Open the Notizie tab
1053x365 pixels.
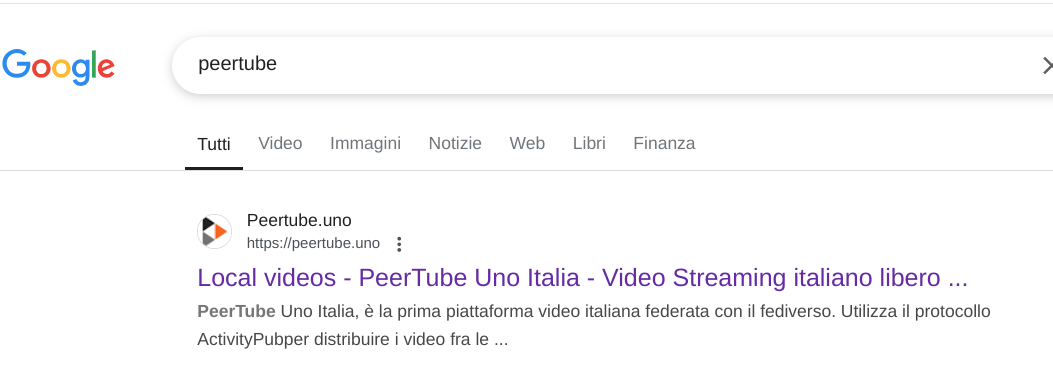[x=455, y=144]
